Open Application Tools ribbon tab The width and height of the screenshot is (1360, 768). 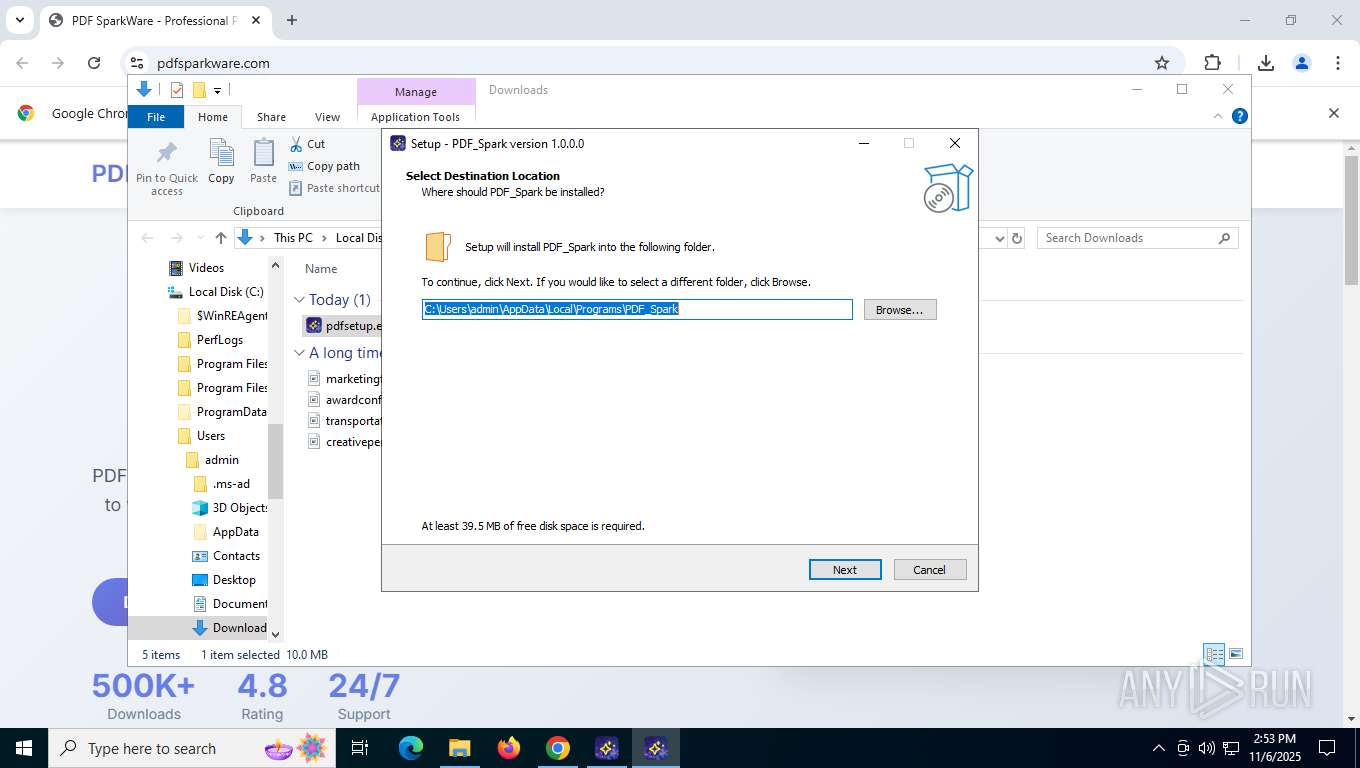click(415, 117)
